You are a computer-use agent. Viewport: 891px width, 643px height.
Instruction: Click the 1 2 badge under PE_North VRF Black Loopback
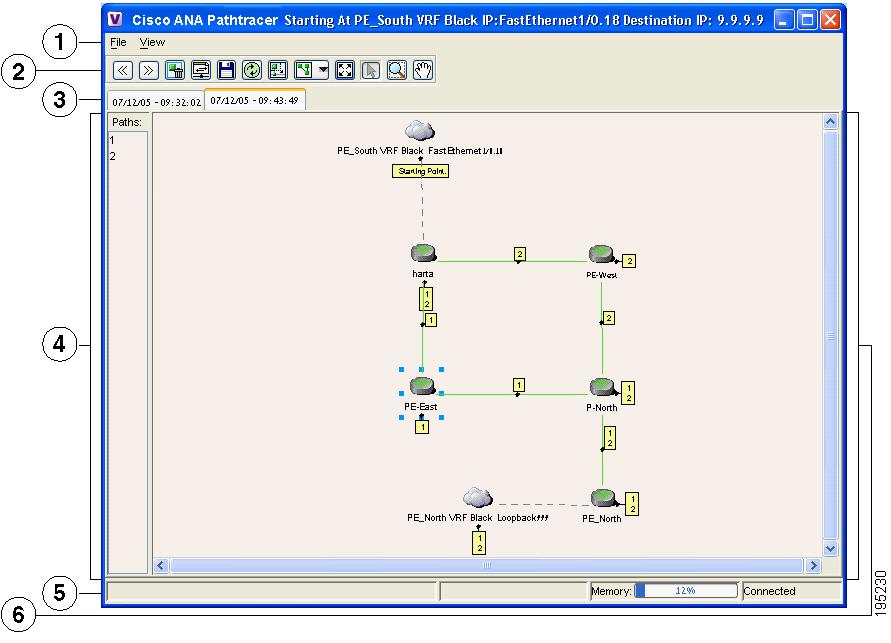click(480, 542)
